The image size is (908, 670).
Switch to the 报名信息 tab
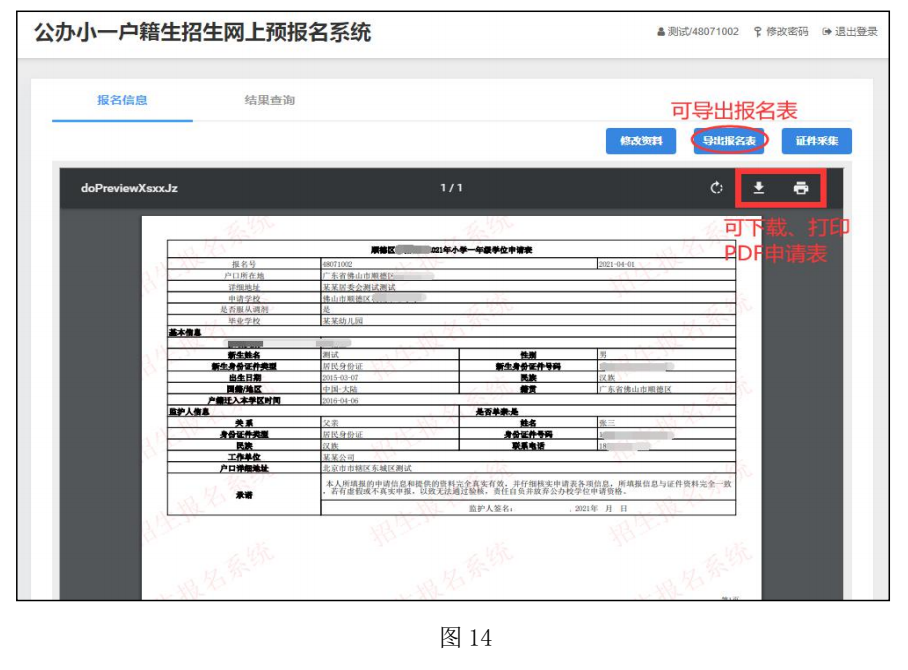point(122,101)
